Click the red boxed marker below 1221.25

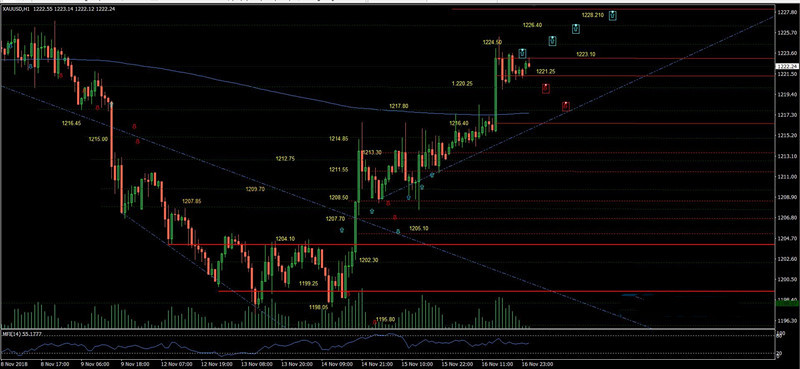click(545, 88)
